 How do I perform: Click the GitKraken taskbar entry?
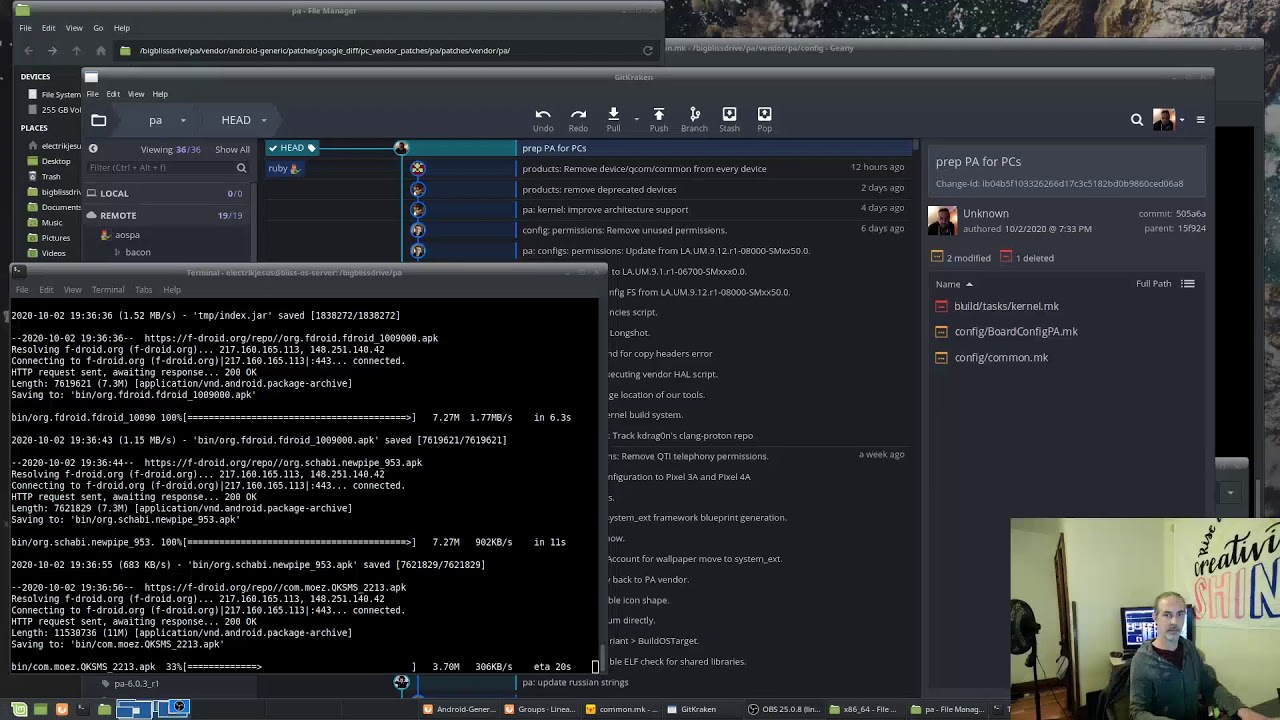692,710
